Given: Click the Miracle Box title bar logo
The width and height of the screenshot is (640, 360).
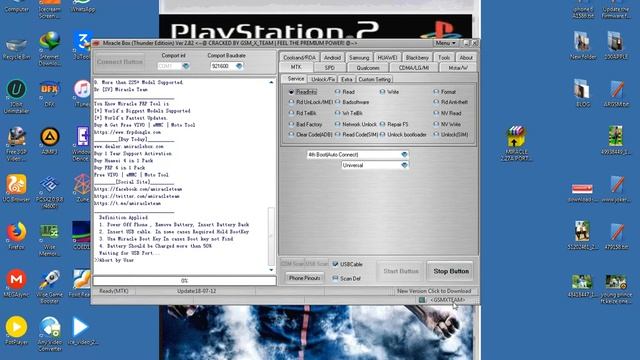Looking at the screenshot, I should tap(96, 43).
